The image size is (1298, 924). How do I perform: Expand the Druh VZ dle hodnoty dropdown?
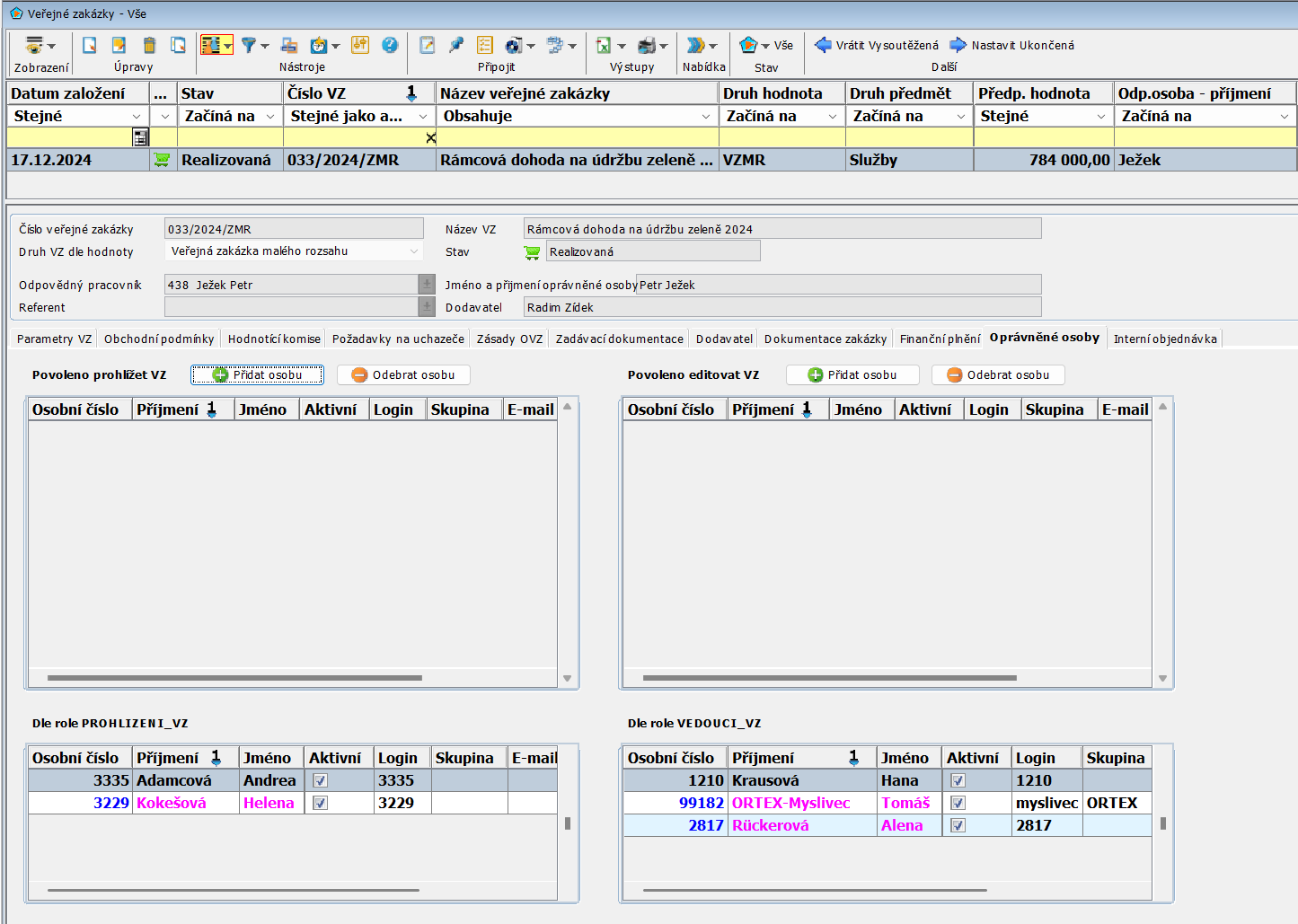414,251
